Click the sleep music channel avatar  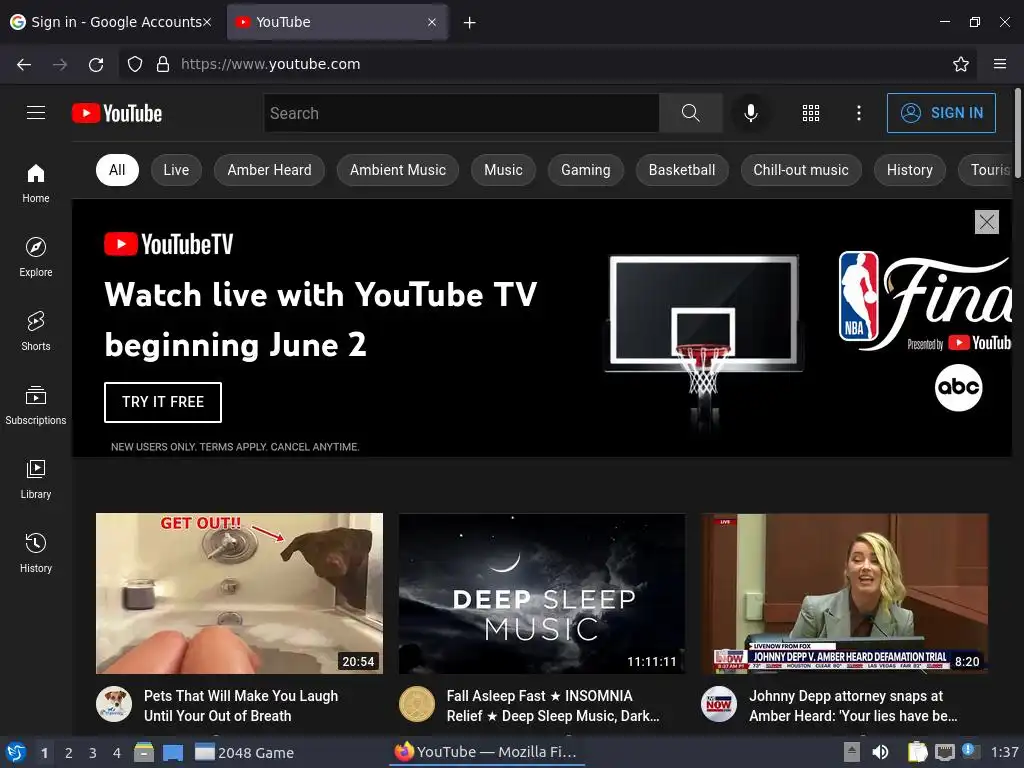coord(417,704)
